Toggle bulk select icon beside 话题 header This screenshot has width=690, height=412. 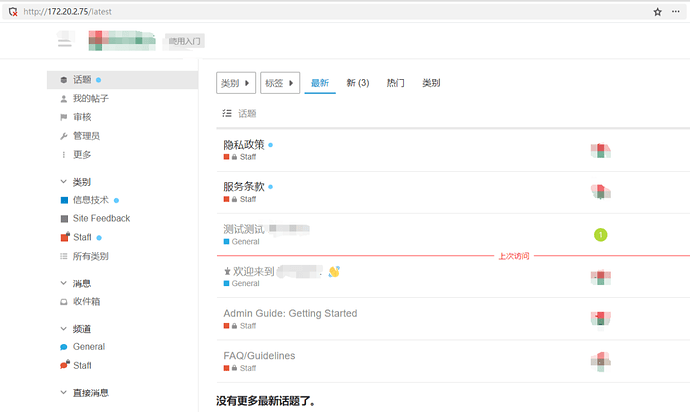(227, 114)
